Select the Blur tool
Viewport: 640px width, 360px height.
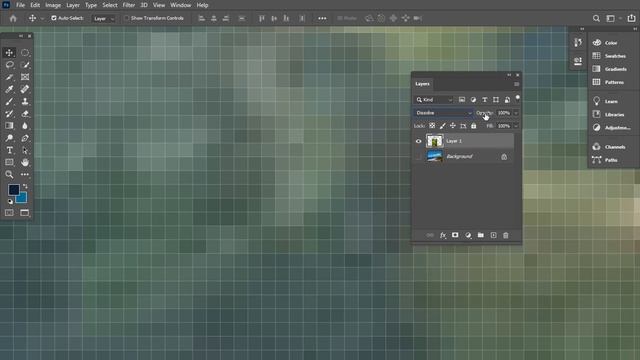(25, 126)
